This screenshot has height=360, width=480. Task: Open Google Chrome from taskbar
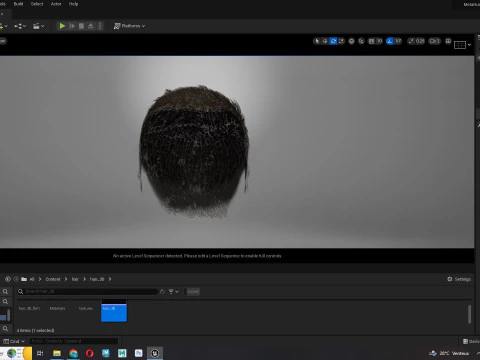click(73, 353)
